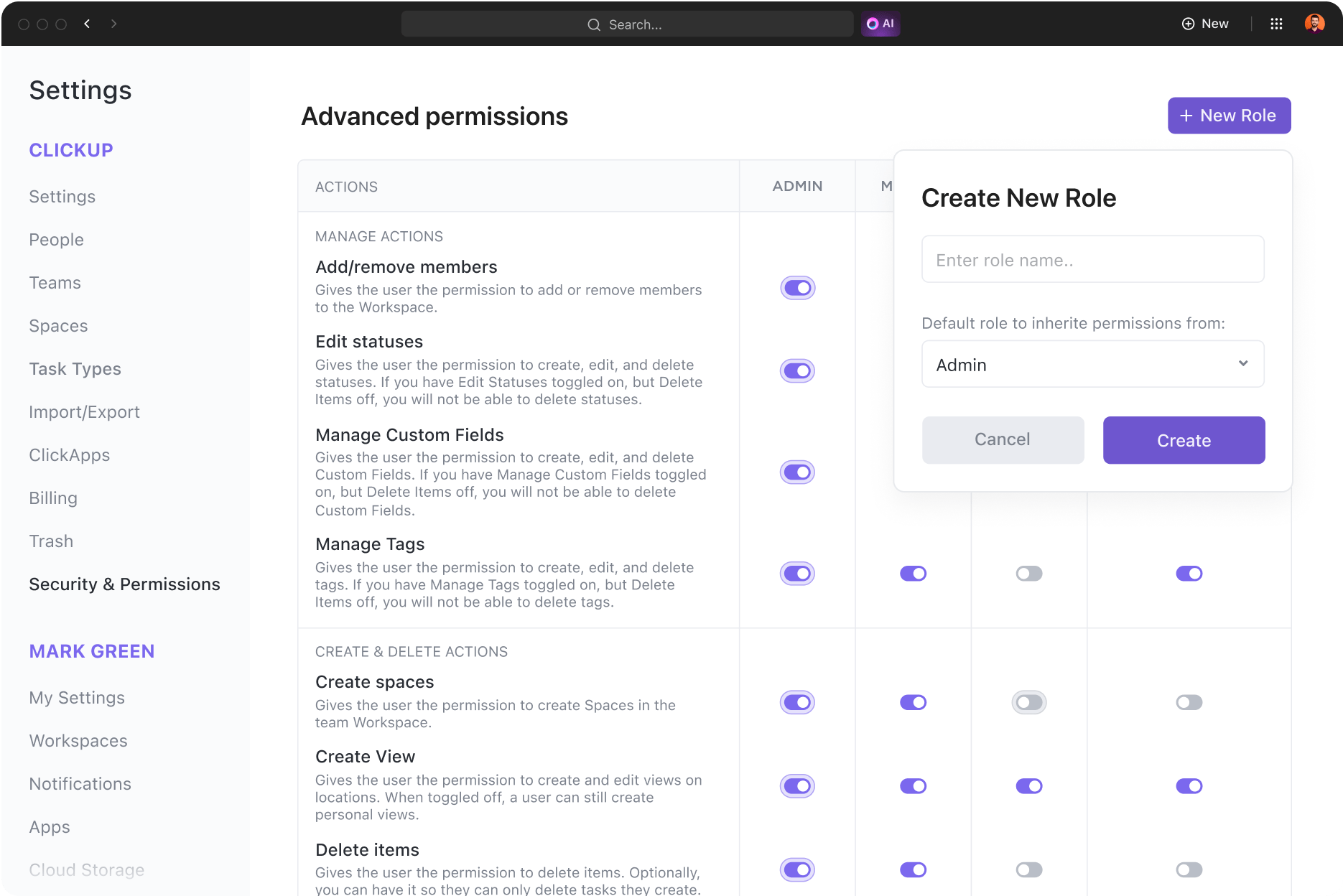Click the back navigation arrow

point(87,24)
